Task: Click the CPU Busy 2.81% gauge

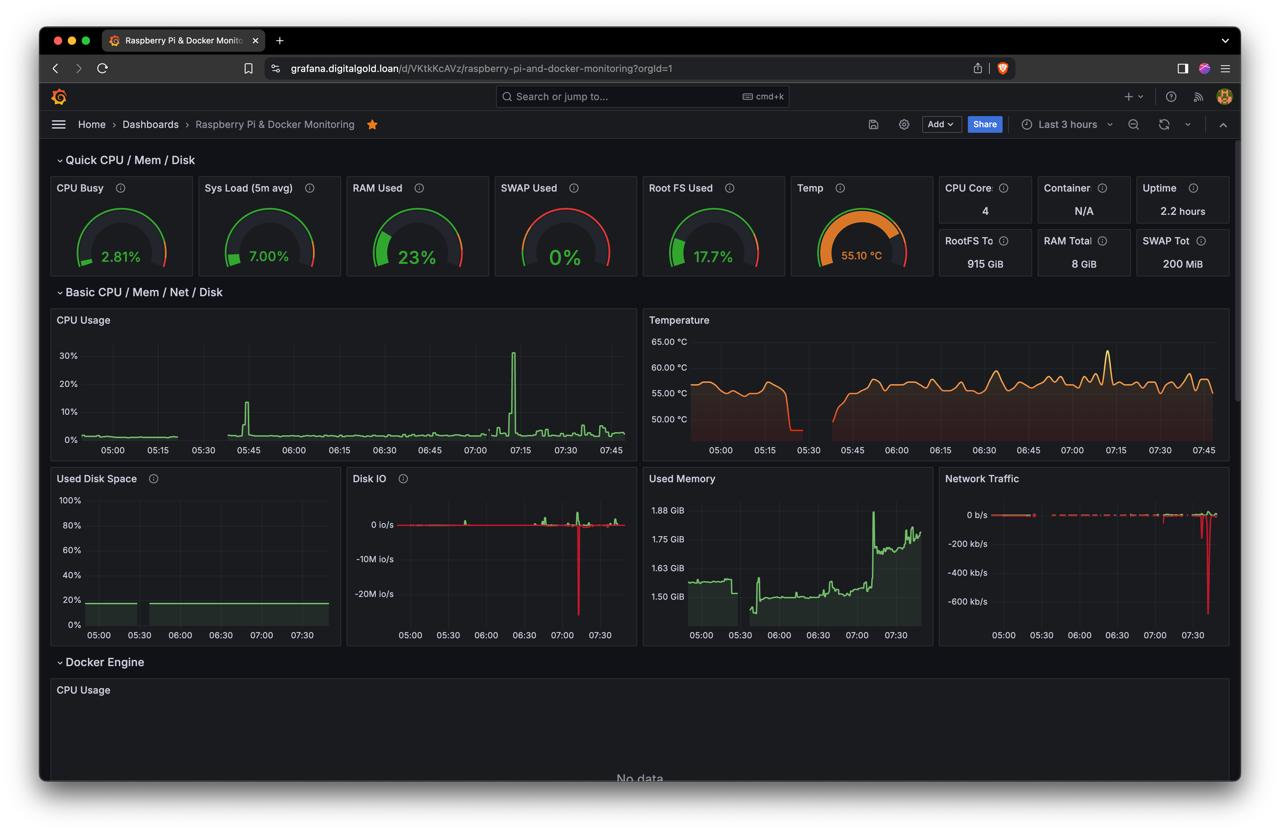Action: tap(121, 237)
